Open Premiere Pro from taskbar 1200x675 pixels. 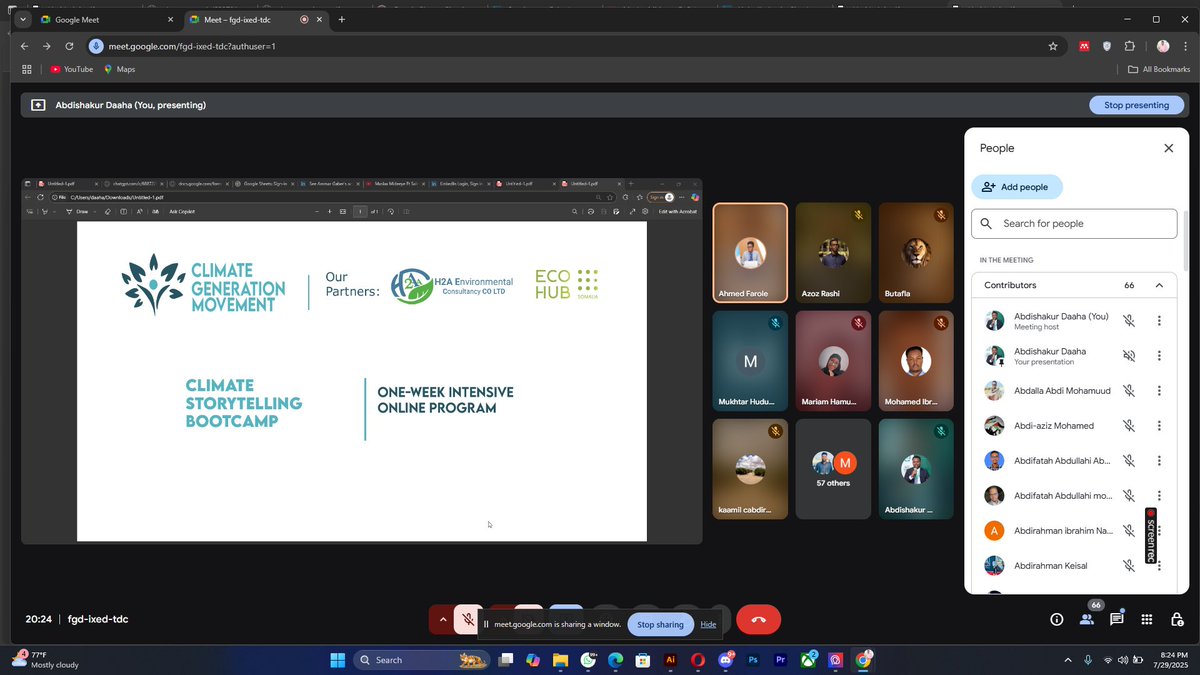(x=781, y=660)
